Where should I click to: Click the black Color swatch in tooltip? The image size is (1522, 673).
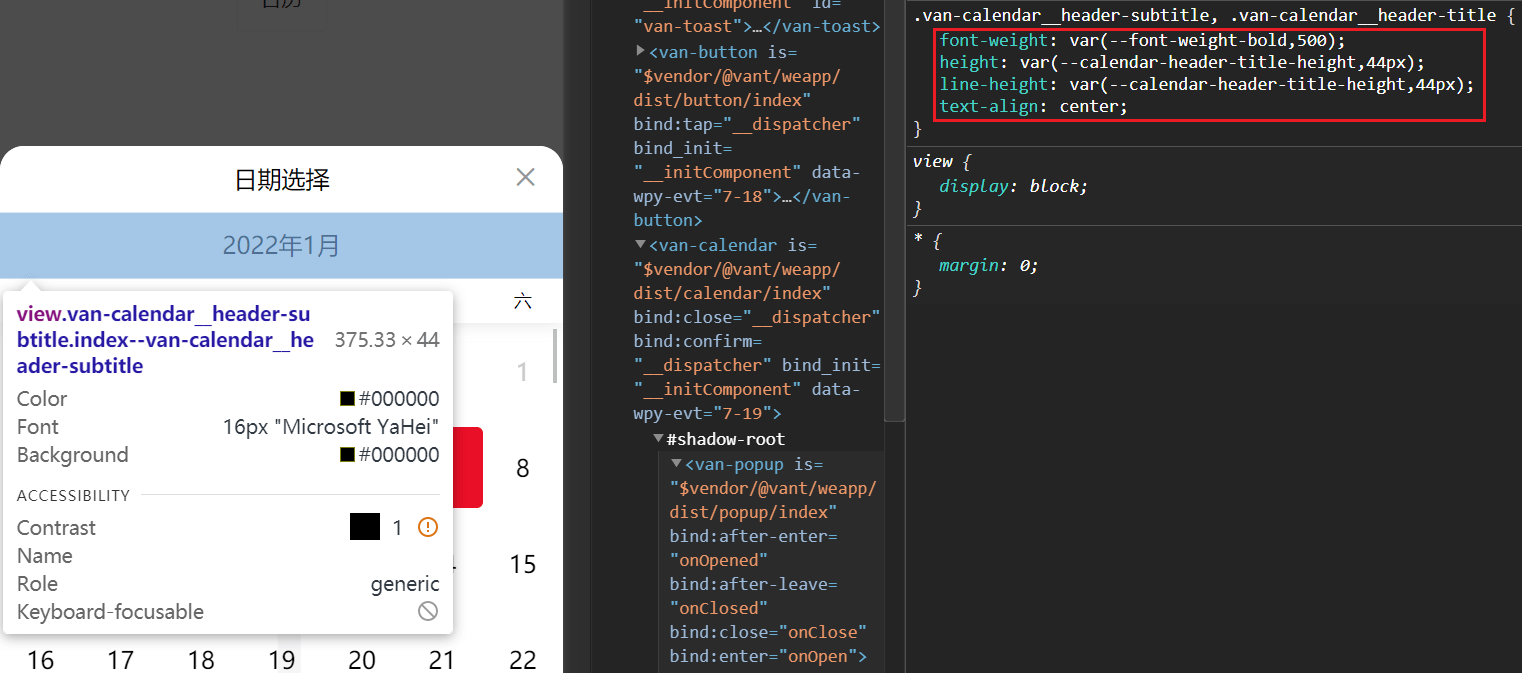coord(347,398)
